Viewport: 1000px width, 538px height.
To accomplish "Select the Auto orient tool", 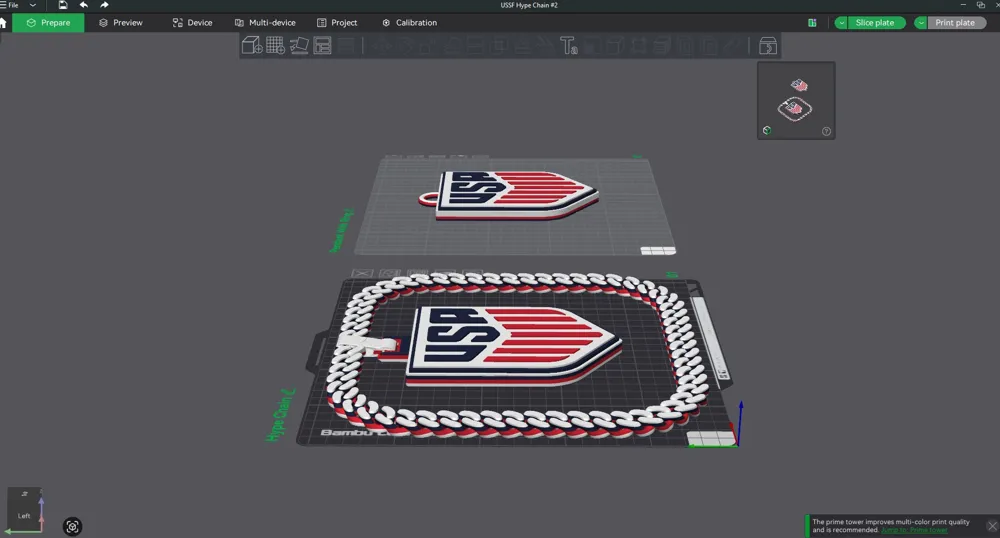I will [299, 45].
